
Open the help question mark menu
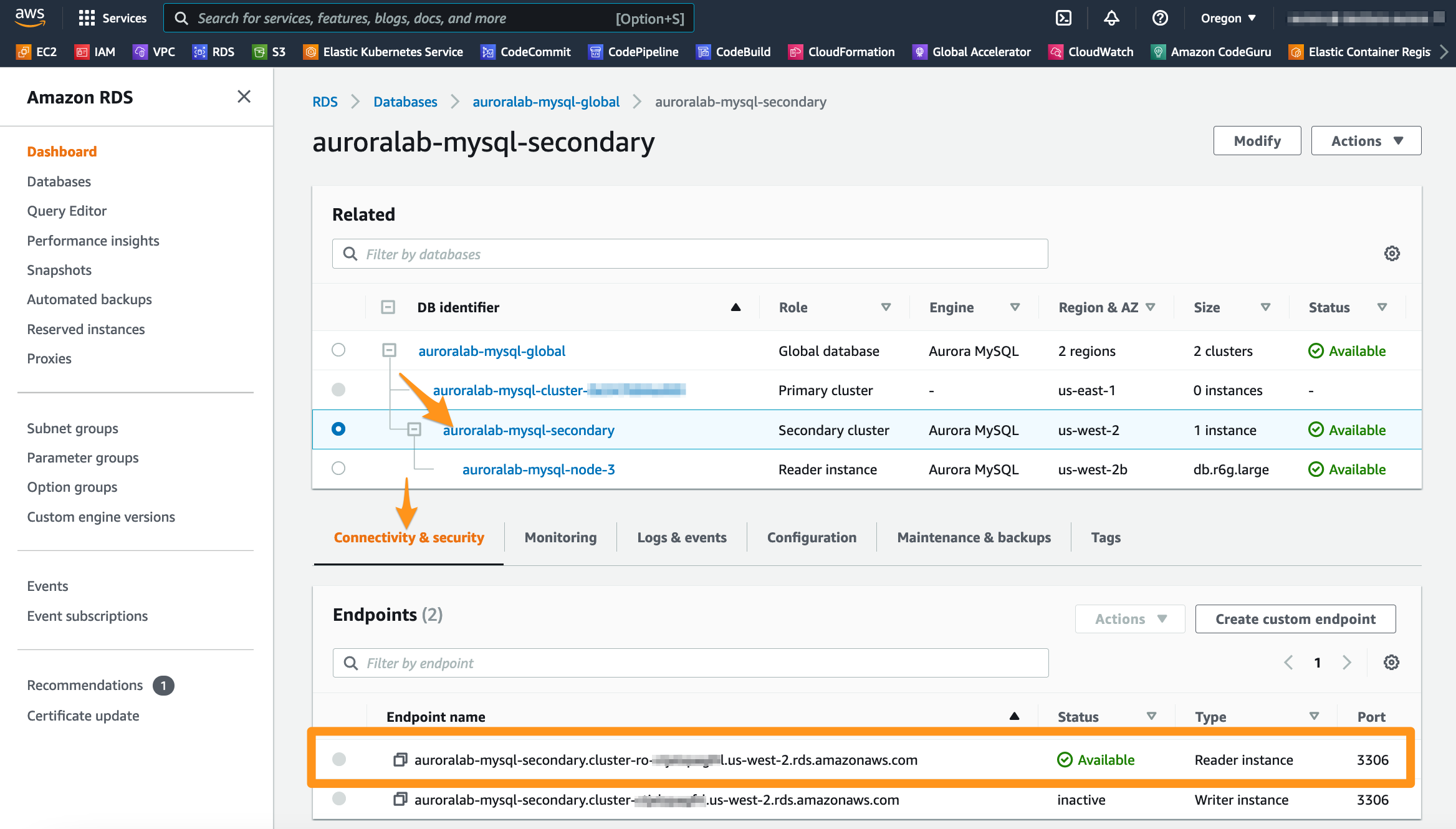click(x=1160, y=18)
